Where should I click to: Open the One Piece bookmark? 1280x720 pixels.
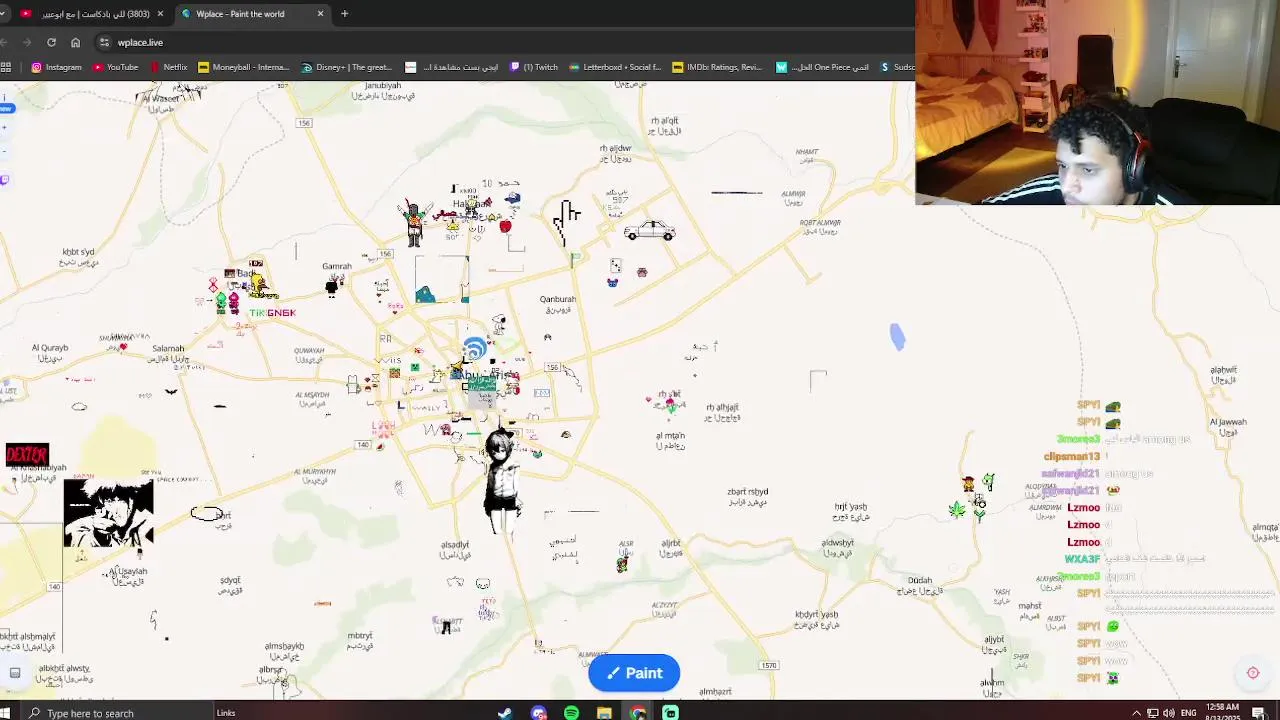point(821,67)
